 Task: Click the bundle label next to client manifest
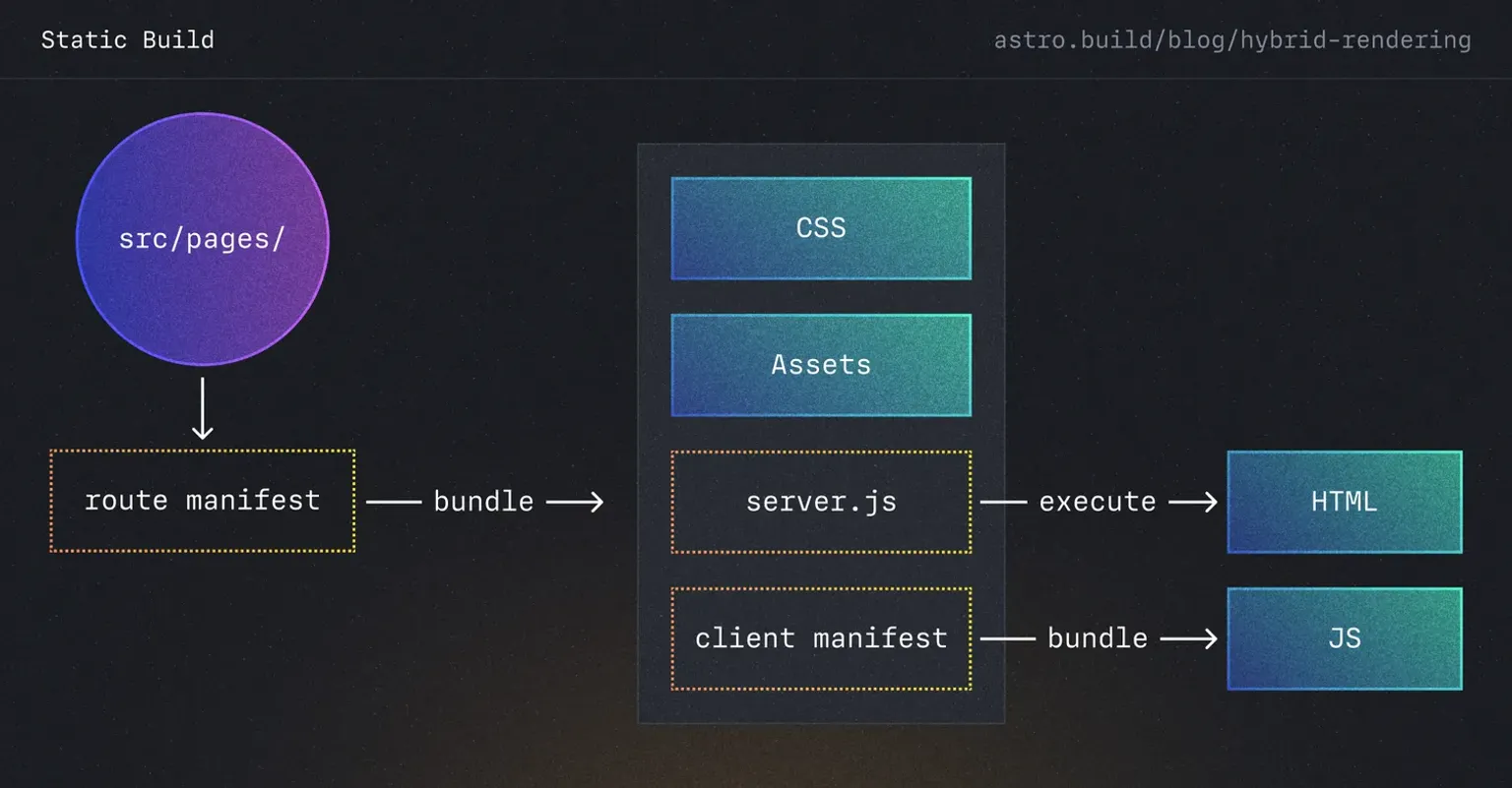(x=1097, y=637)
